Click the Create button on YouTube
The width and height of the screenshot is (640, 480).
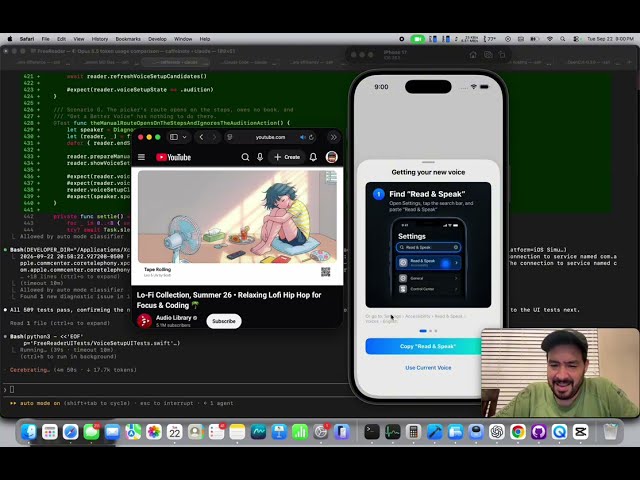(287, 157)
